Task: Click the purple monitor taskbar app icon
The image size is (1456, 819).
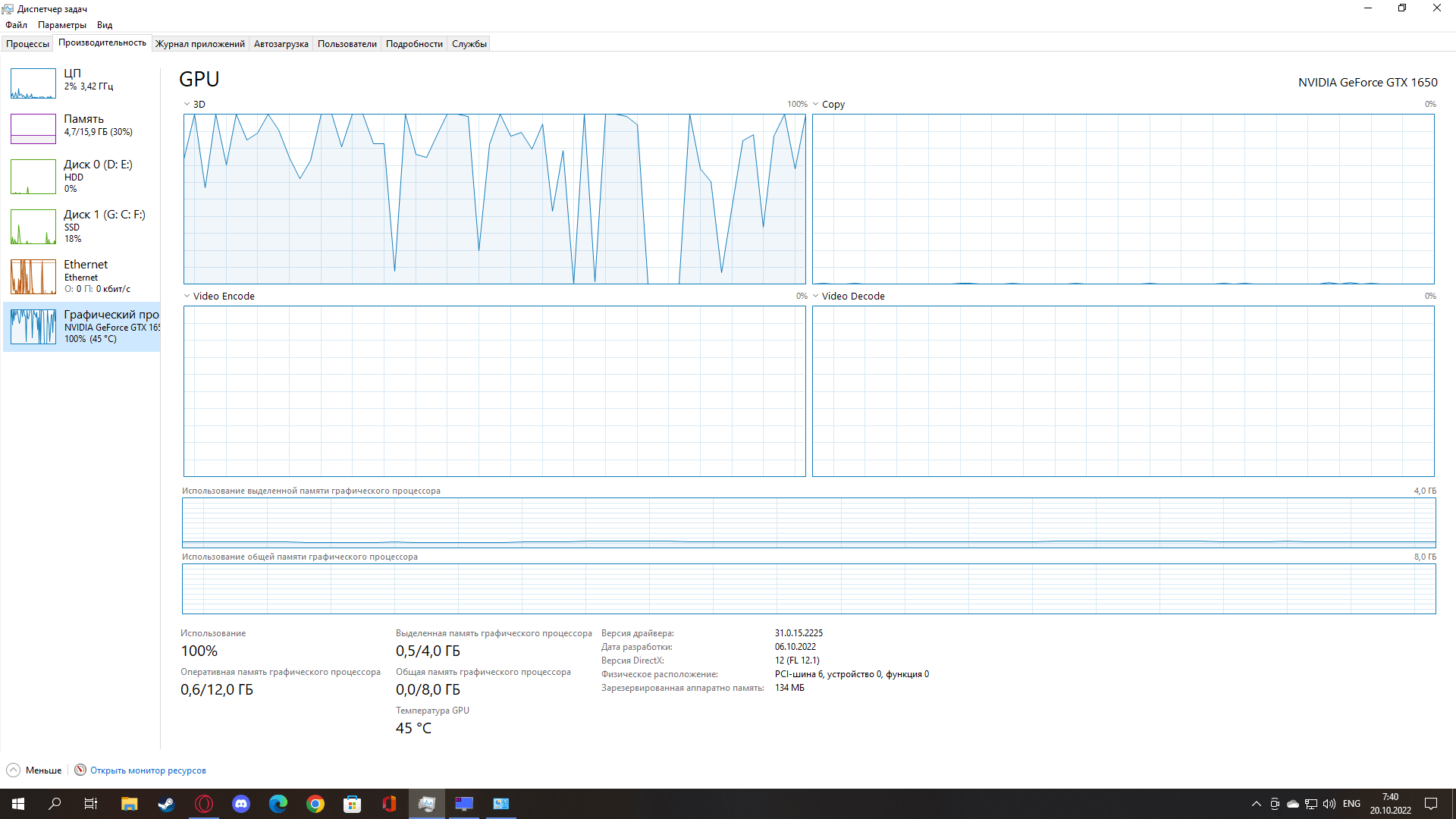Action: pos(464,804)
